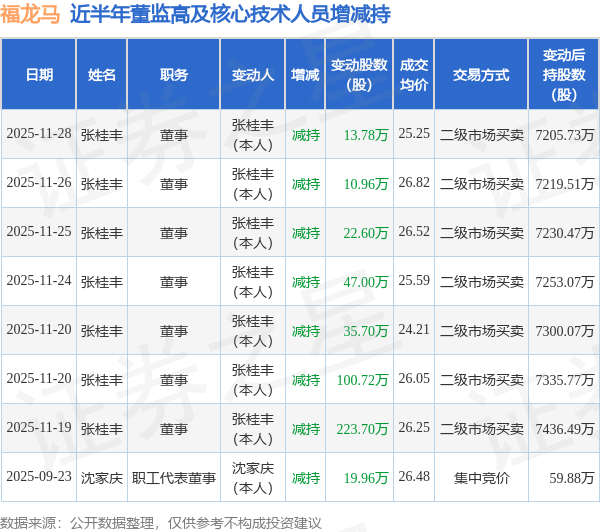The height and width of the screenshot is (532, 600).
Task: Click the share change value 100.72万
Action: coord(362,380)
